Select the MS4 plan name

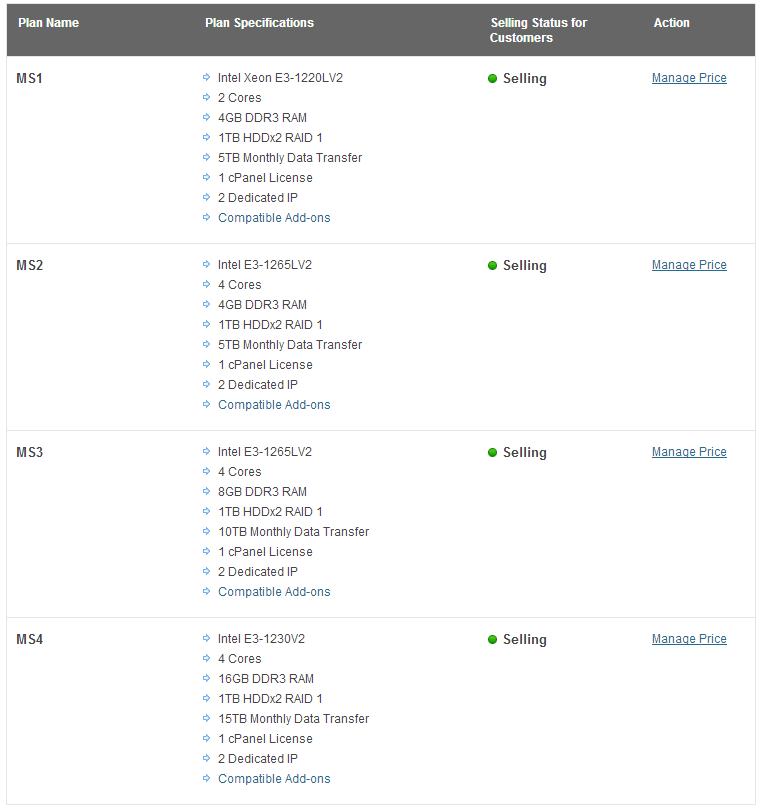(x=29, y=640)
